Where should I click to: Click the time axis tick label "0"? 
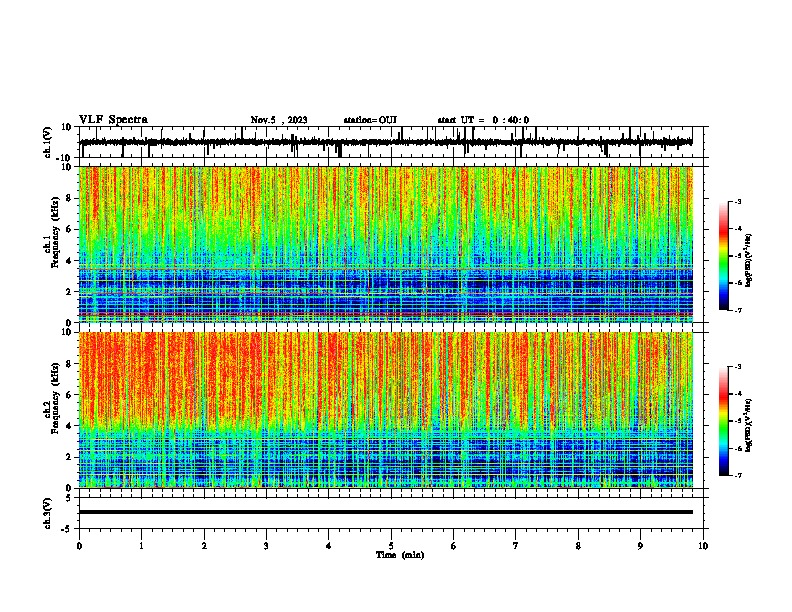point(79,546)
